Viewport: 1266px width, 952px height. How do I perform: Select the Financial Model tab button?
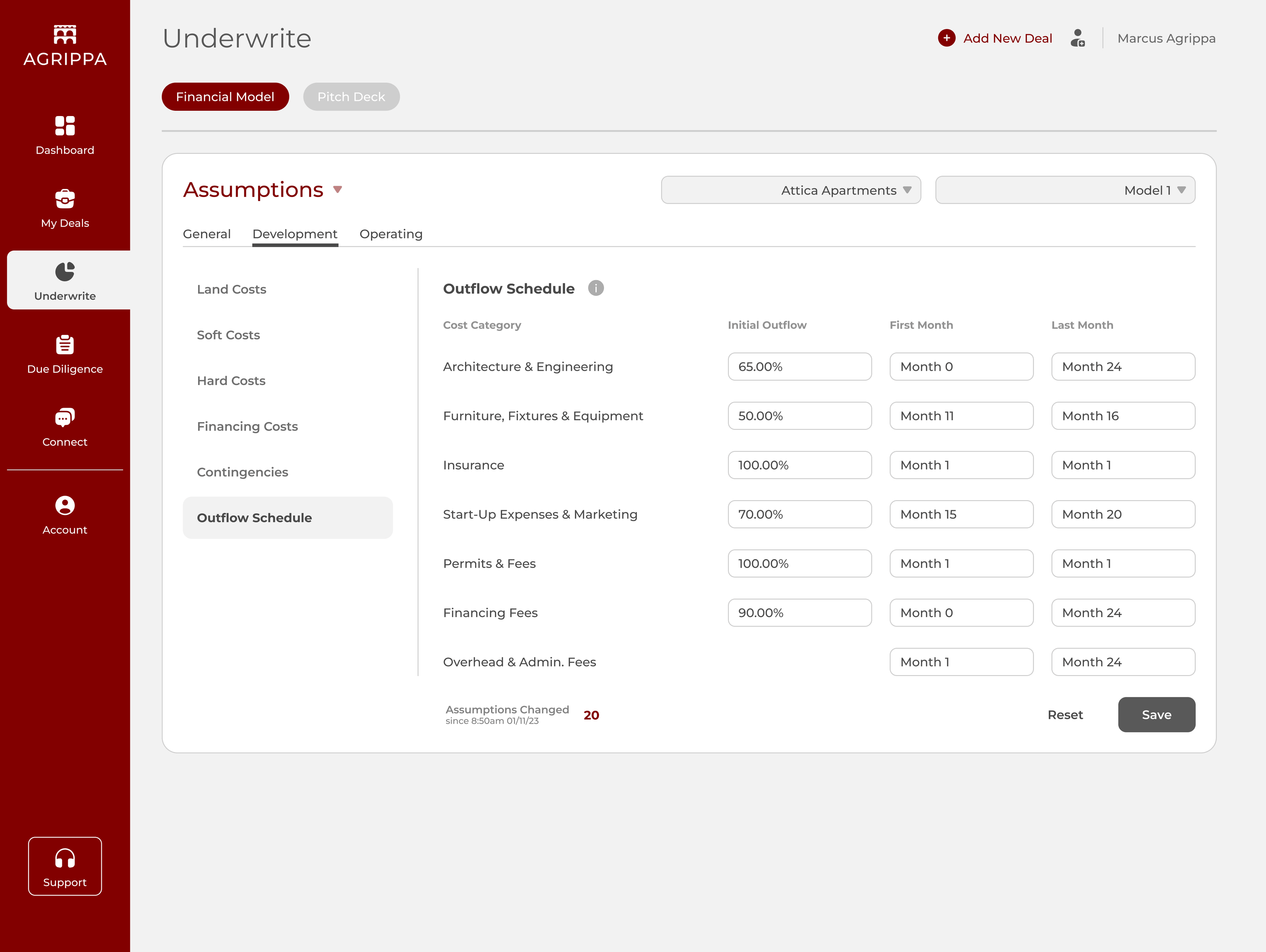point(225,97)
